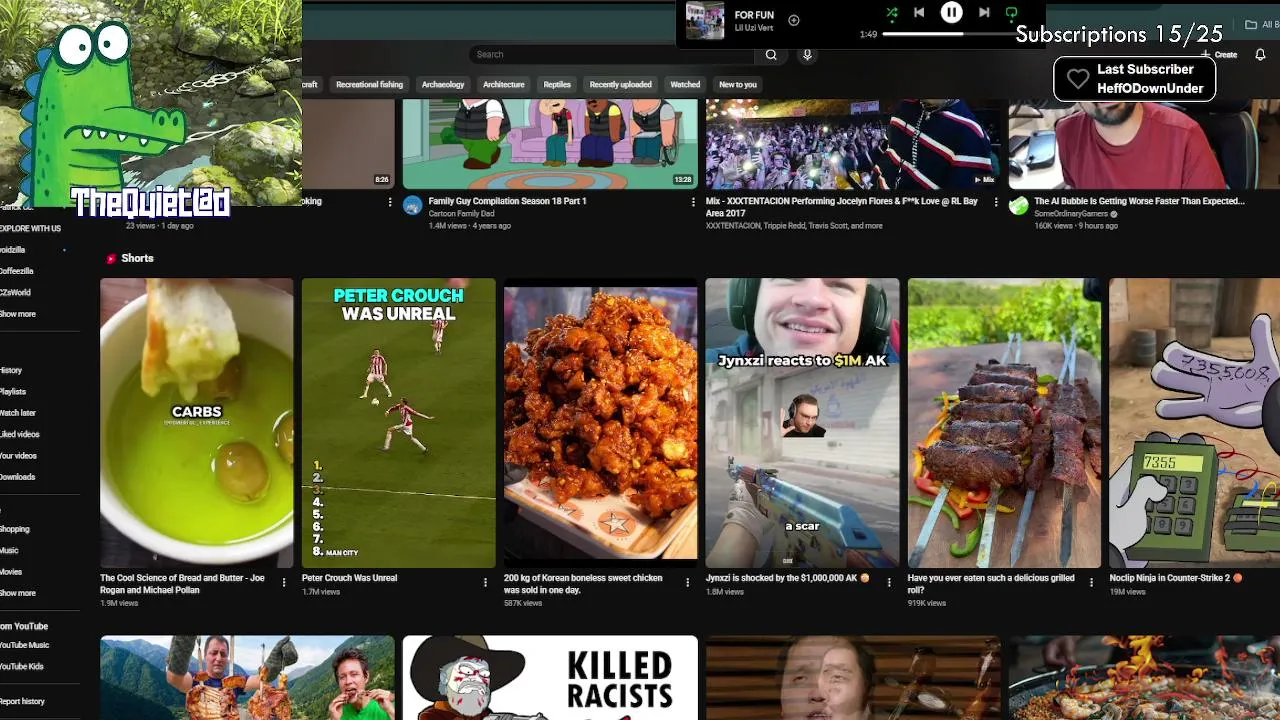The width and height of the screenshot is (1280, 720).
Task: Open the FOR FUN album art thumbnail
Action: (x=705, y=20)
